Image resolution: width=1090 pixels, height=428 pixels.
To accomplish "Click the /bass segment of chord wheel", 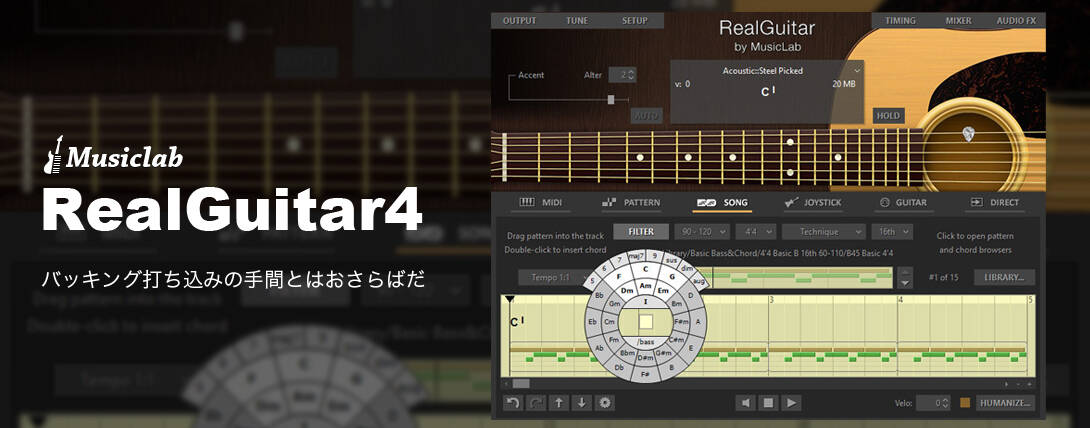I will [646, 342].
